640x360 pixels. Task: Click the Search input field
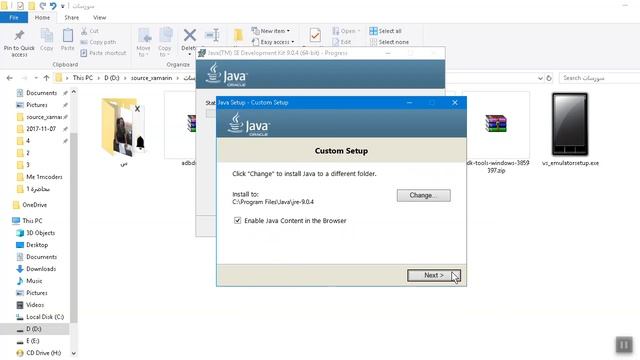[599, 78]
